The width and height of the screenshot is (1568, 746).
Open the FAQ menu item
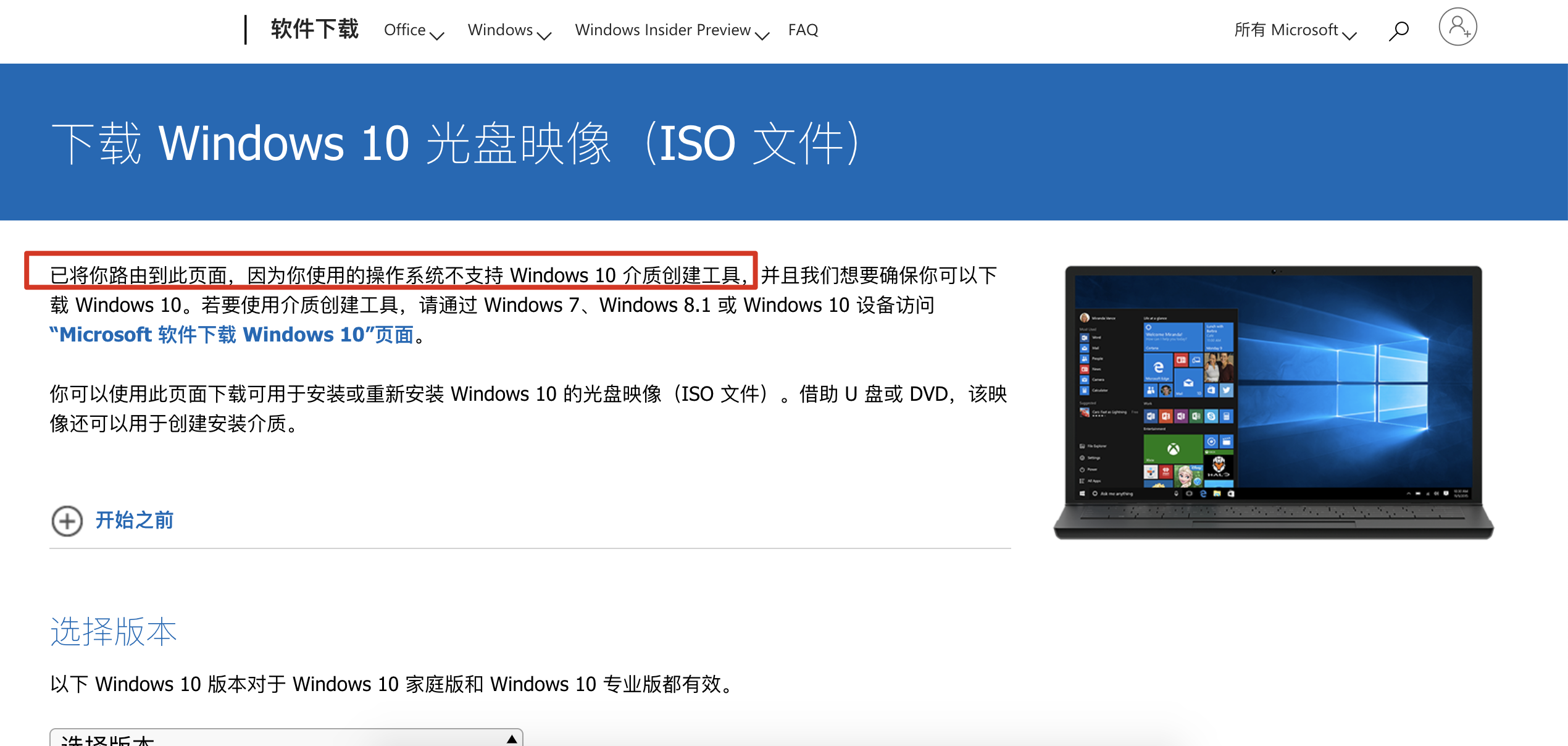click(803, 30)
